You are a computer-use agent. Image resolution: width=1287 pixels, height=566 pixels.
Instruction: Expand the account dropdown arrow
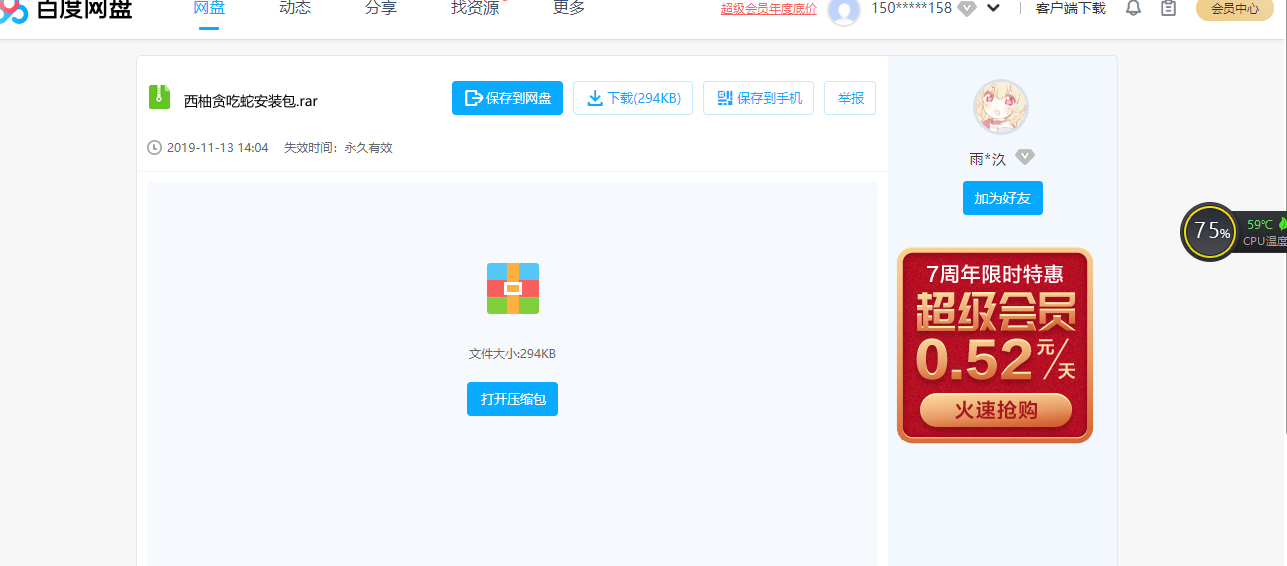click(993, 8)
